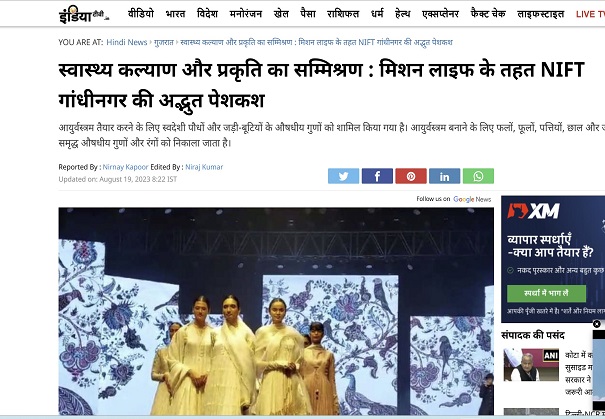Open ANI news thumbnail in संपादक की पसंद
The width and height of the screenshot is (605, 419).
531,365
